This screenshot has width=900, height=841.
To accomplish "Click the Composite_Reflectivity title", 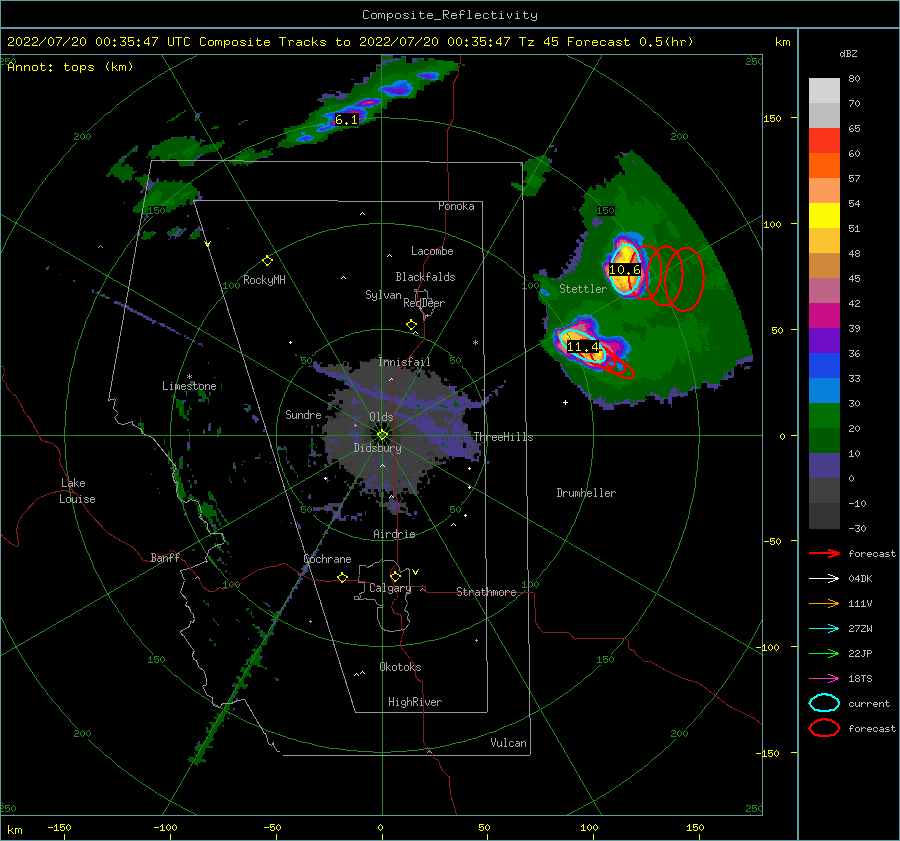I will [450, 15].
